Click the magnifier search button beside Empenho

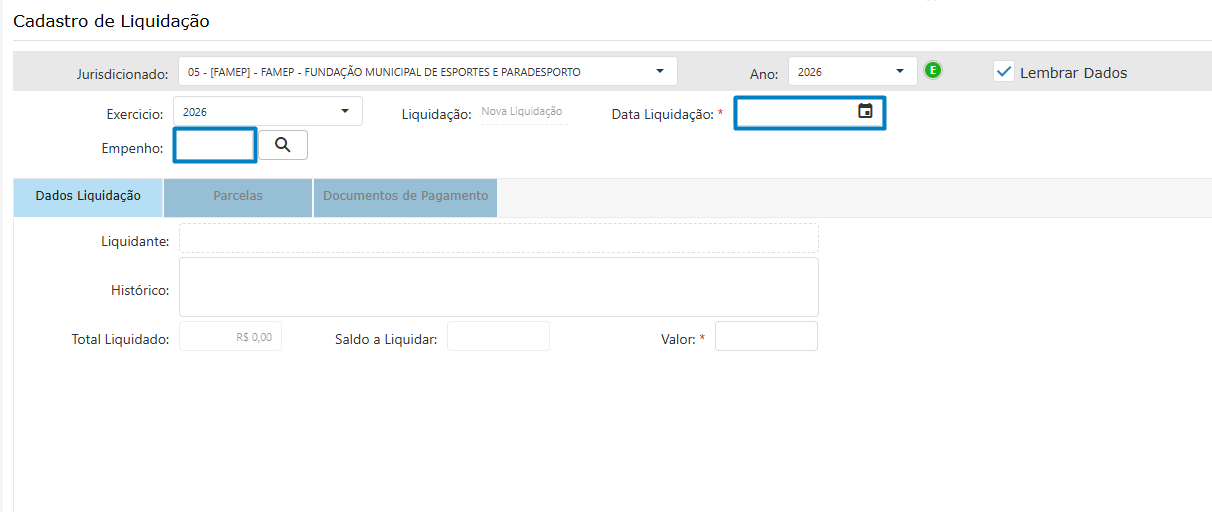tap(283, 145)
